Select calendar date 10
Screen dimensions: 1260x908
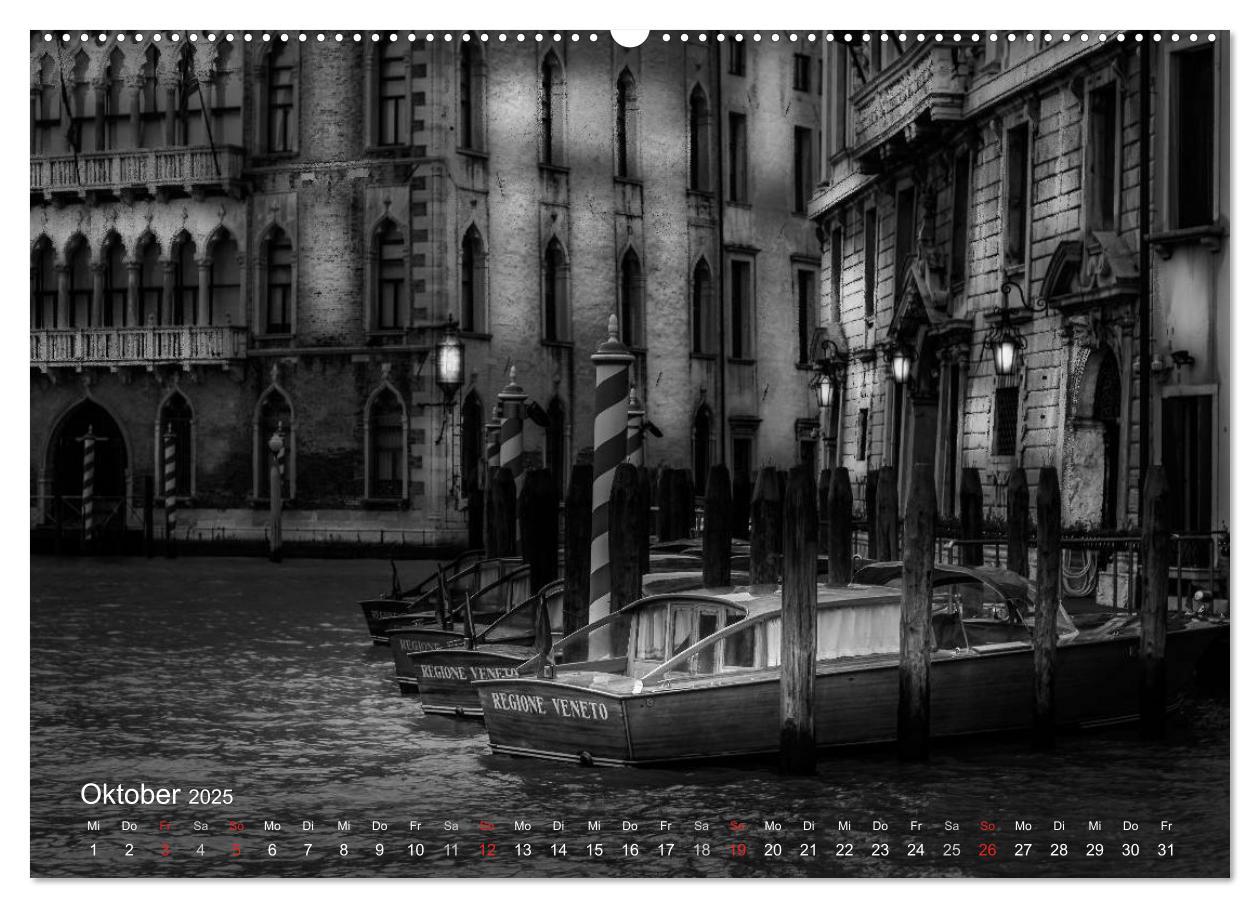(415, 850)
